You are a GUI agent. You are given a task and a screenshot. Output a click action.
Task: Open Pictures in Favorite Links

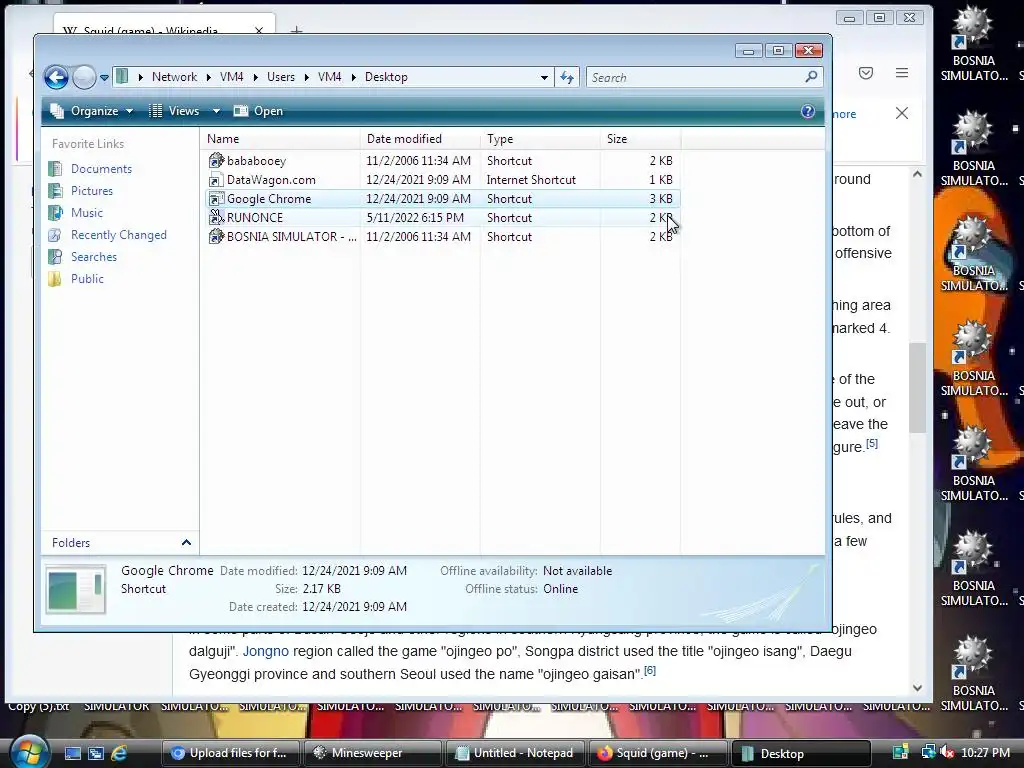[x=92, y=191]
